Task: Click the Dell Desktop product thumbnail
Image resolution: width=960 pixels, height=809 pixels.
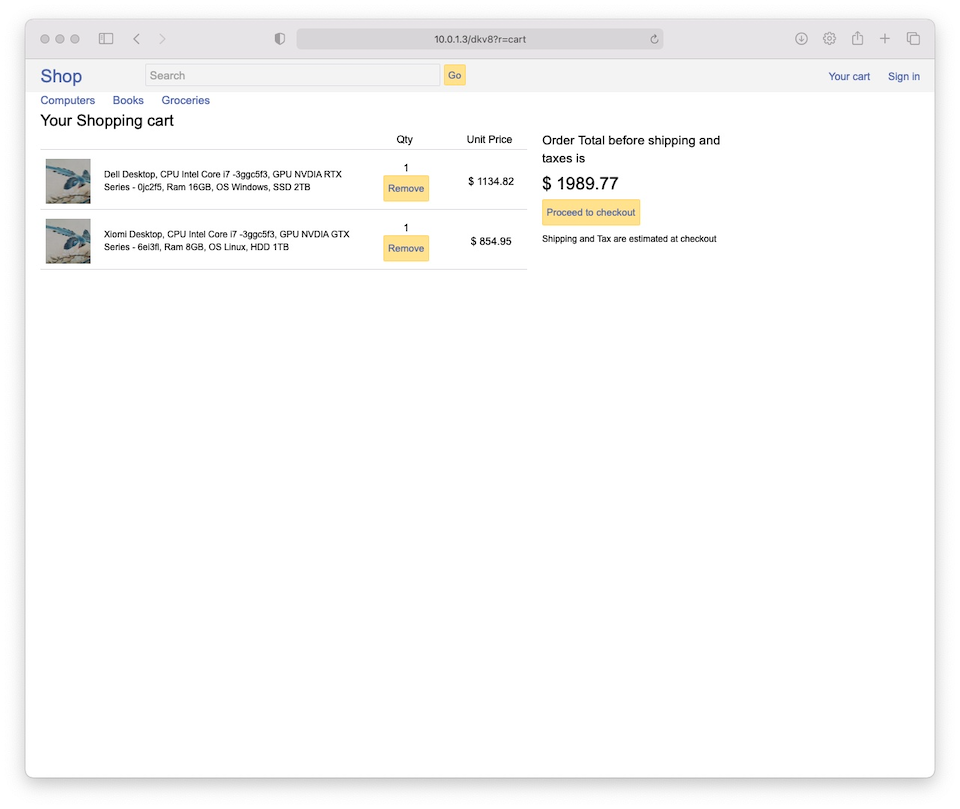Action: [x=68, y=181]
